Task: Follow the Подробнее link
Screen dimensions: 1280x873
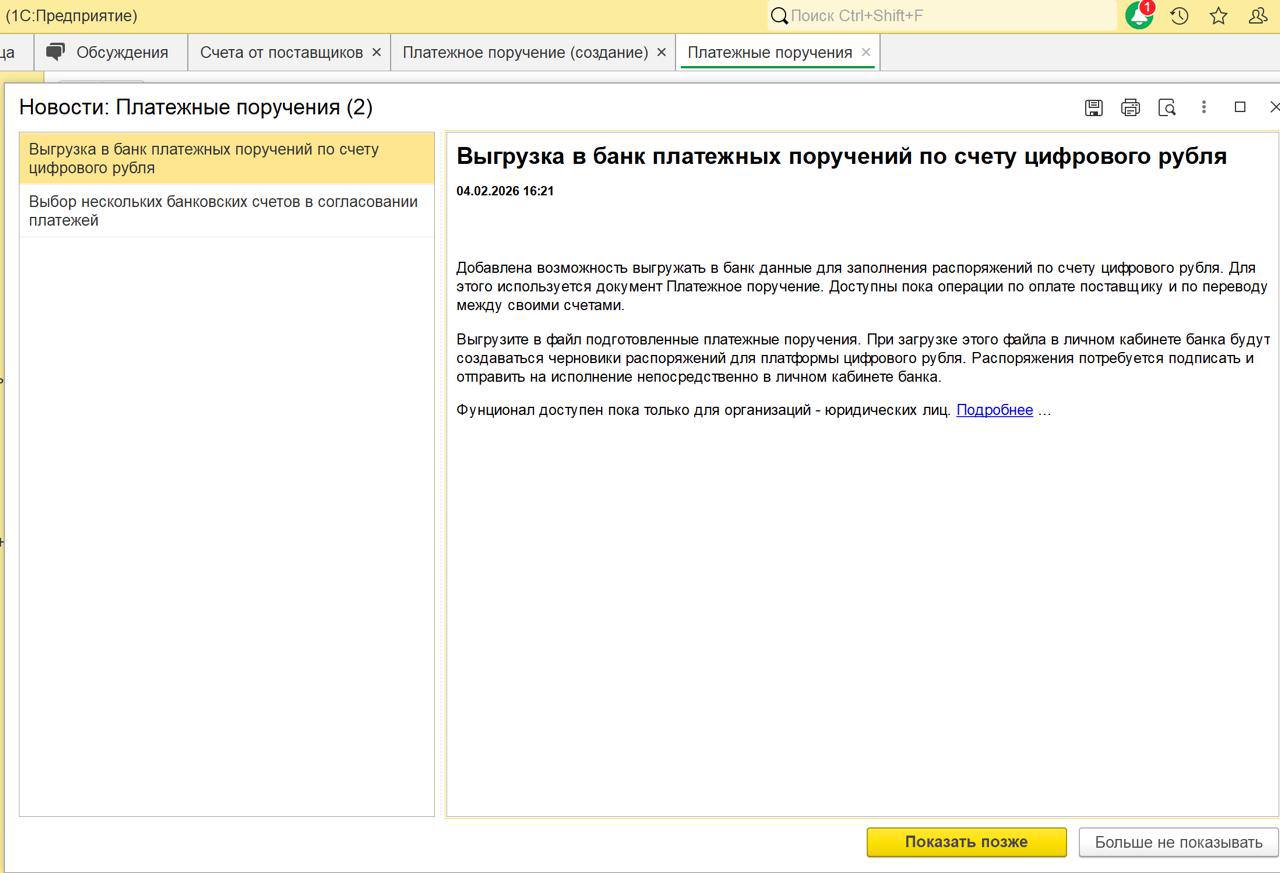Action: point(994,410)
